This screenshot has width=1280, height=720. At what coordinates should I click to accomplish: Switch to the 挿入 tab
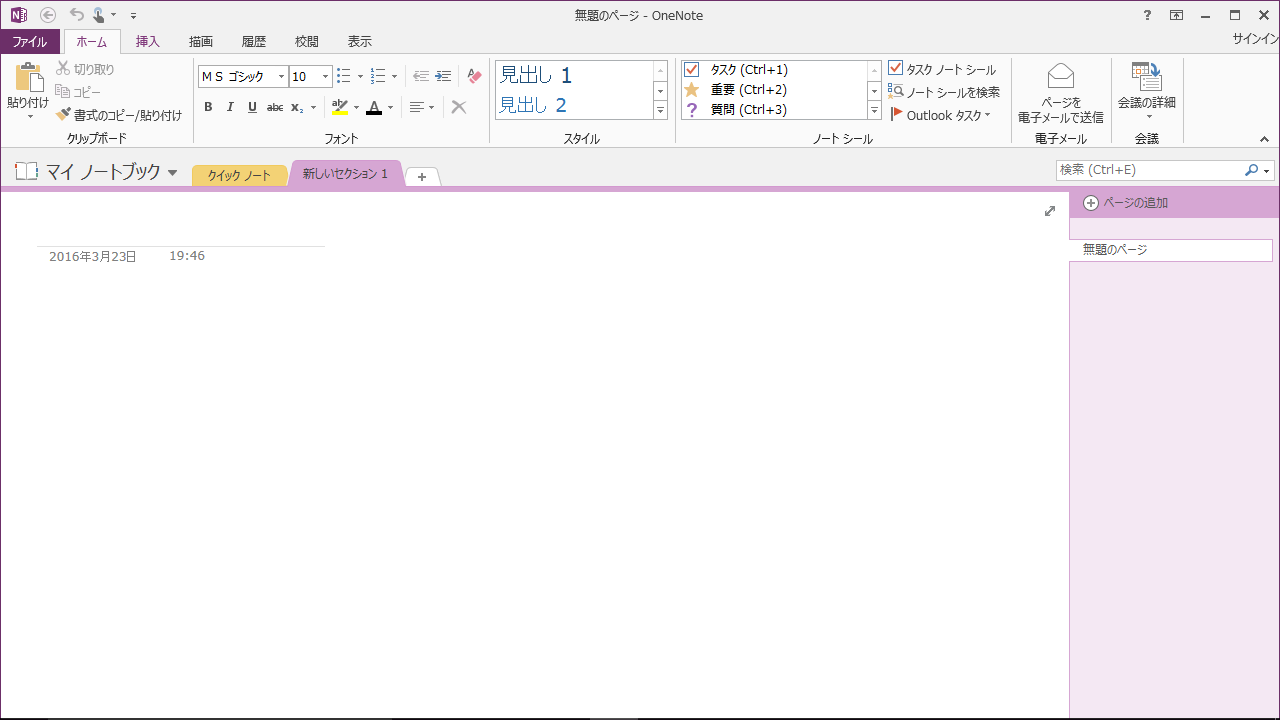coord(148,42)
